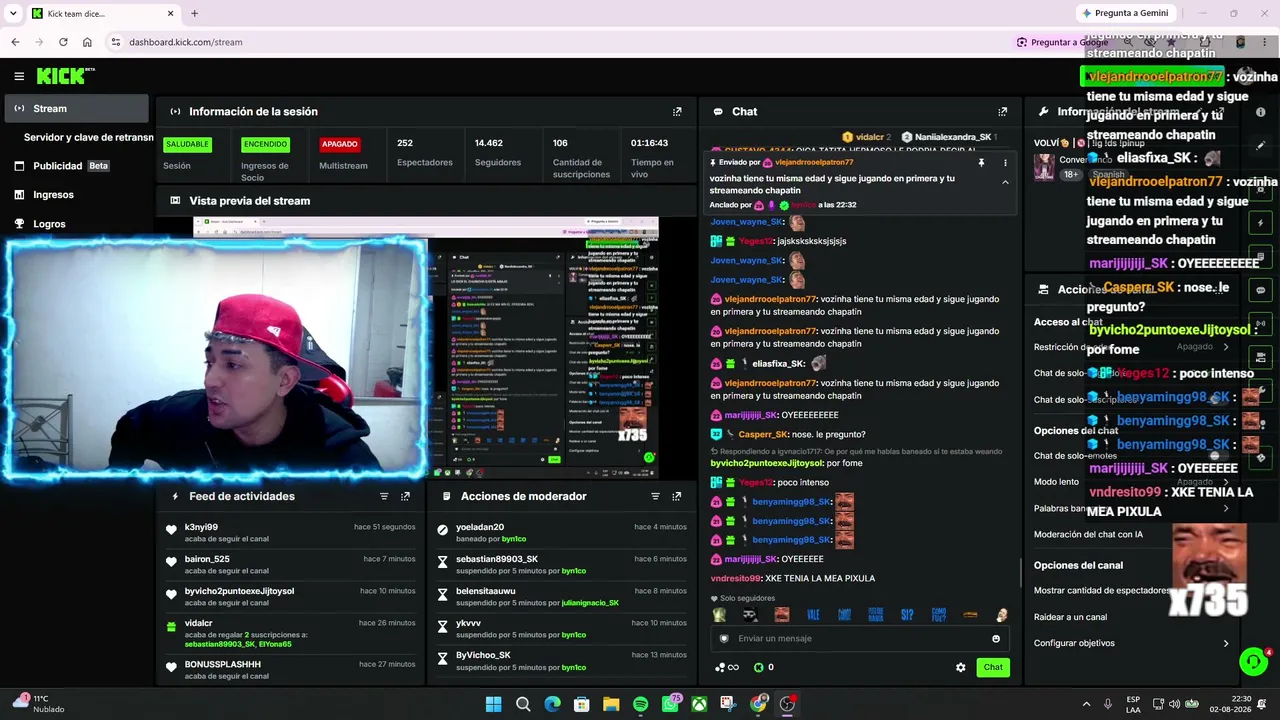Open Spotify from the taskbar

click(x=640, y=704)
